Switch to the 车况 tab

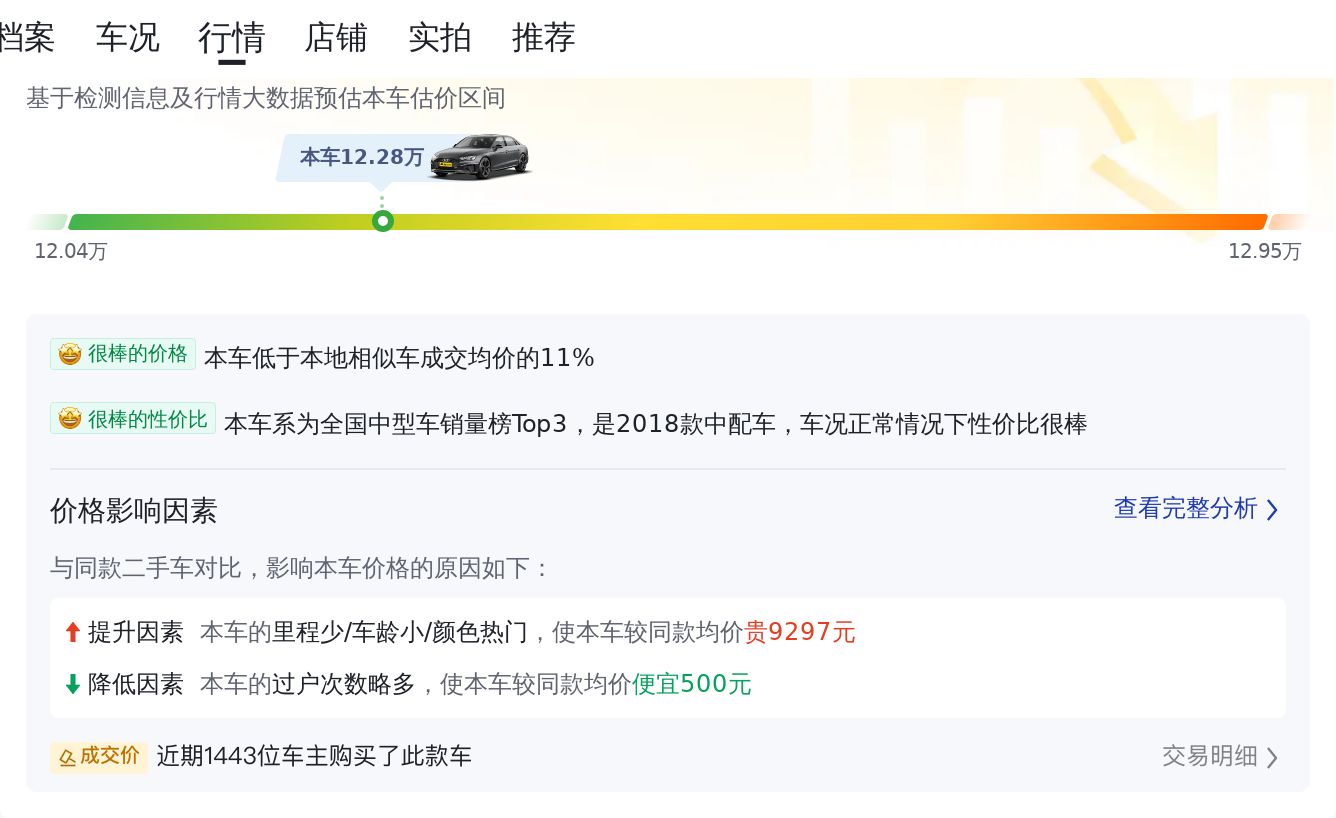click(128, 38)
